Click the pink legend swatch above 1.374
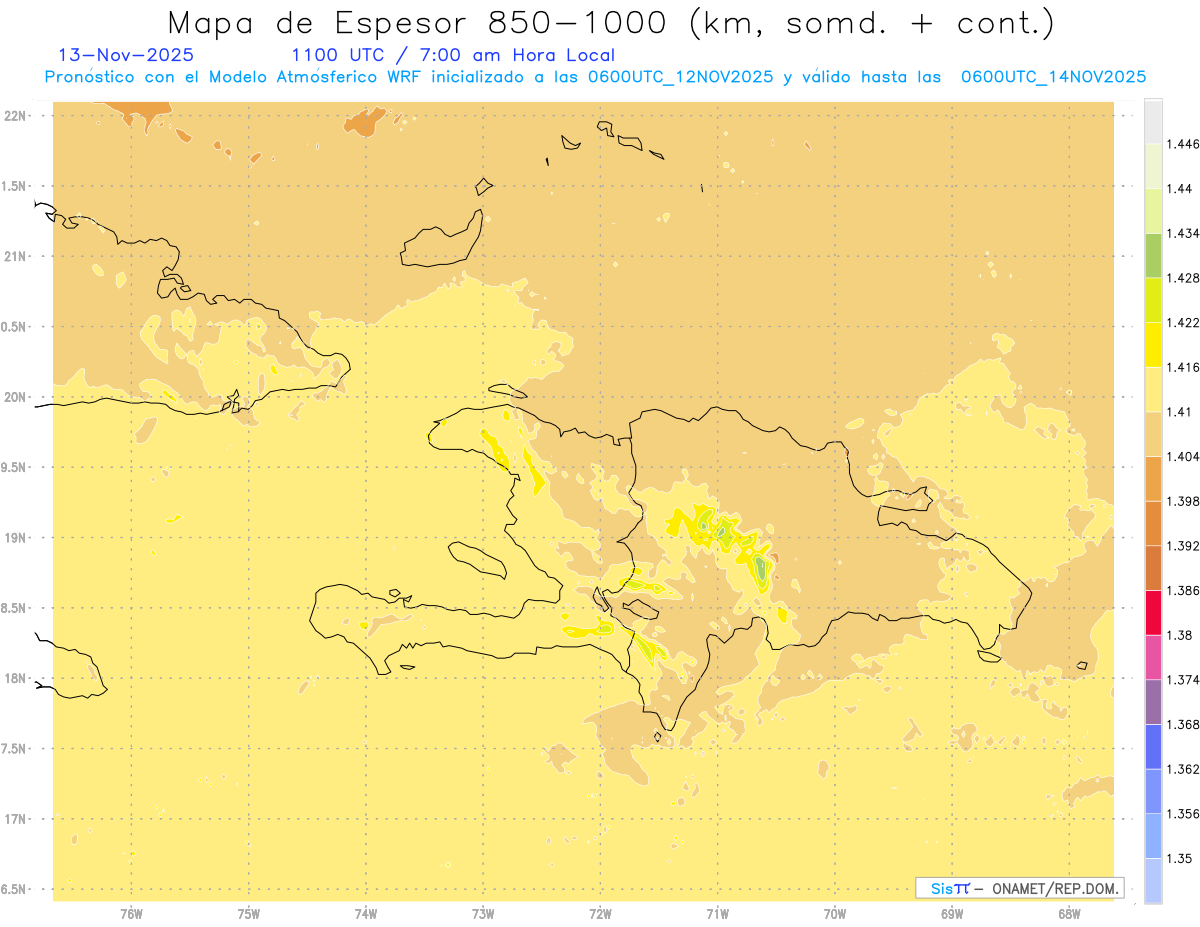1200x927 pixels. tap(1153, 657)
